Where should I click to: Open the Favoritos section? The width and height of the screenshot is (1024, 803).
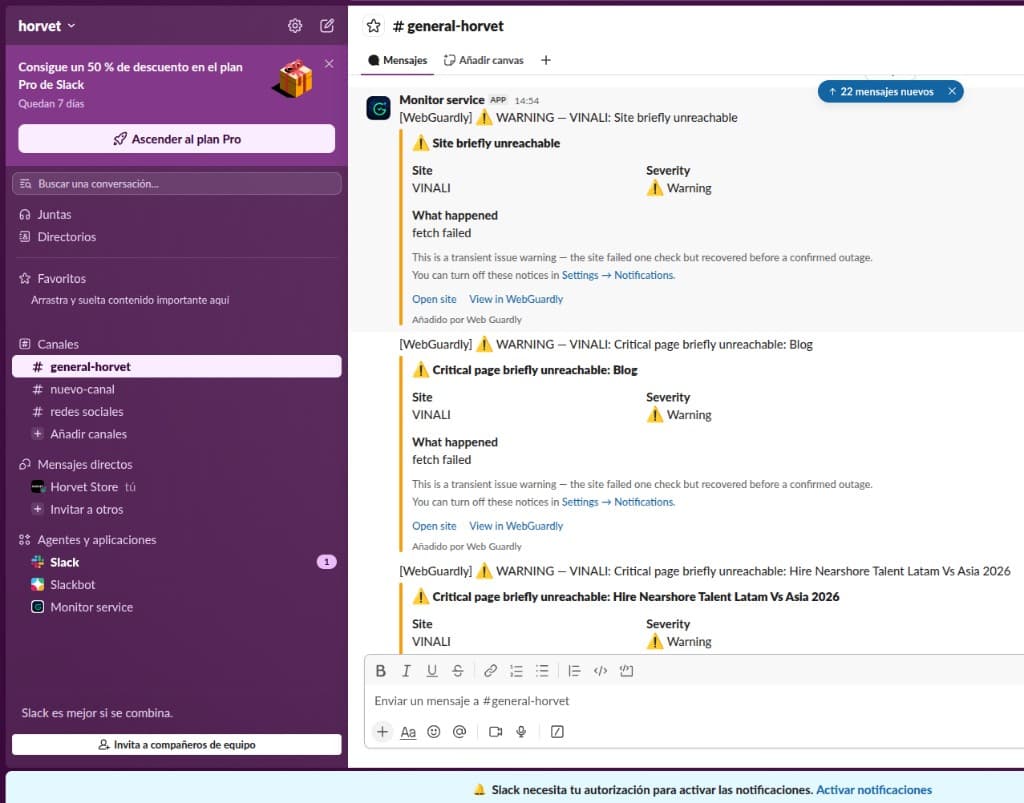pos(61,278)
